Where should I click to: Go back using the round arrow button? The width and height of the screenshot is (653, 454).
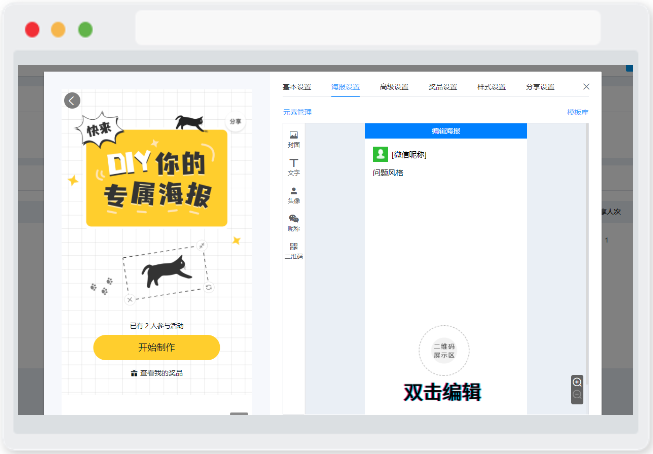click(72, 100)
